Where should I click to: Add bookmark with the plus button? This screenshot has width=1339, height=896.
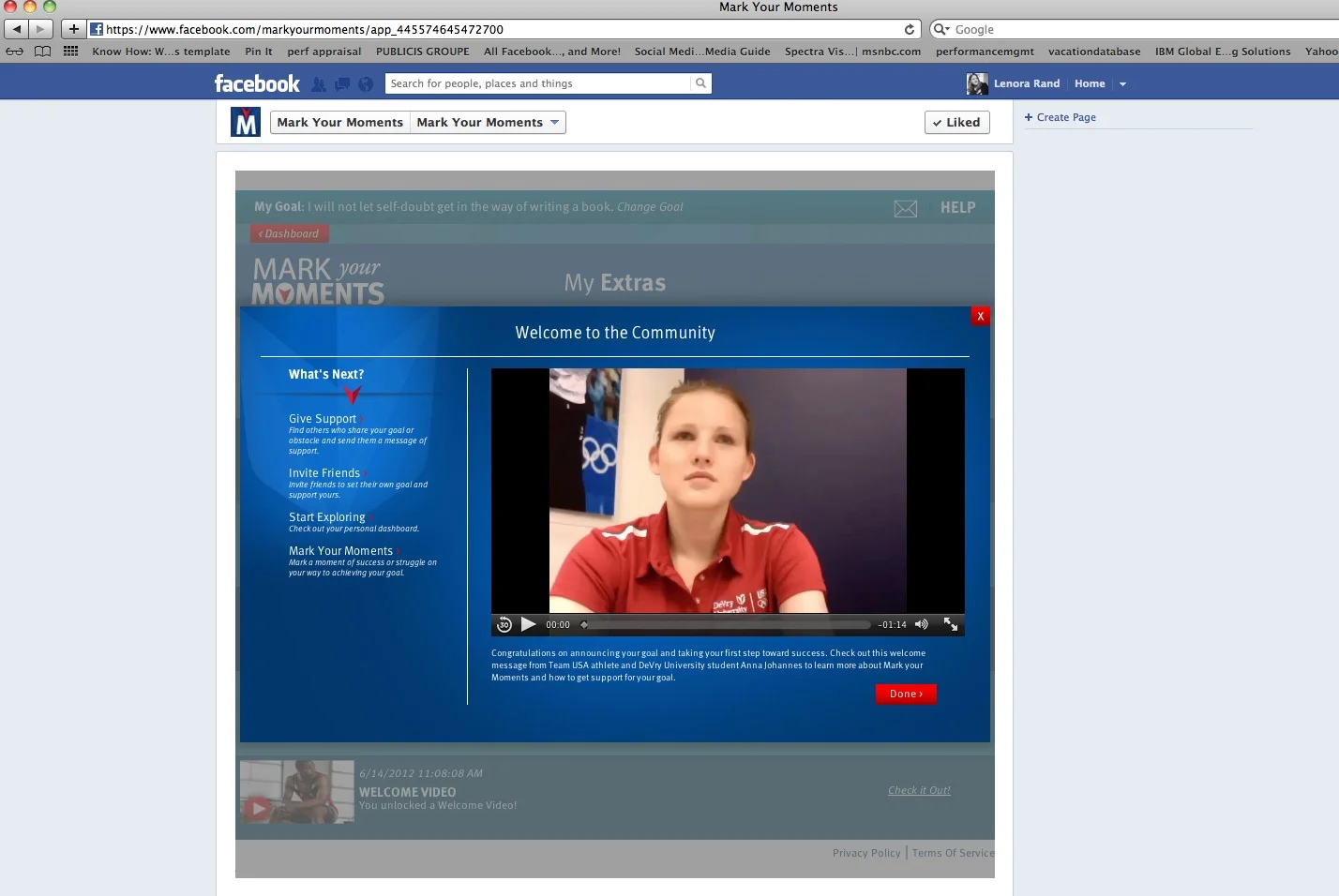(73, 29)
